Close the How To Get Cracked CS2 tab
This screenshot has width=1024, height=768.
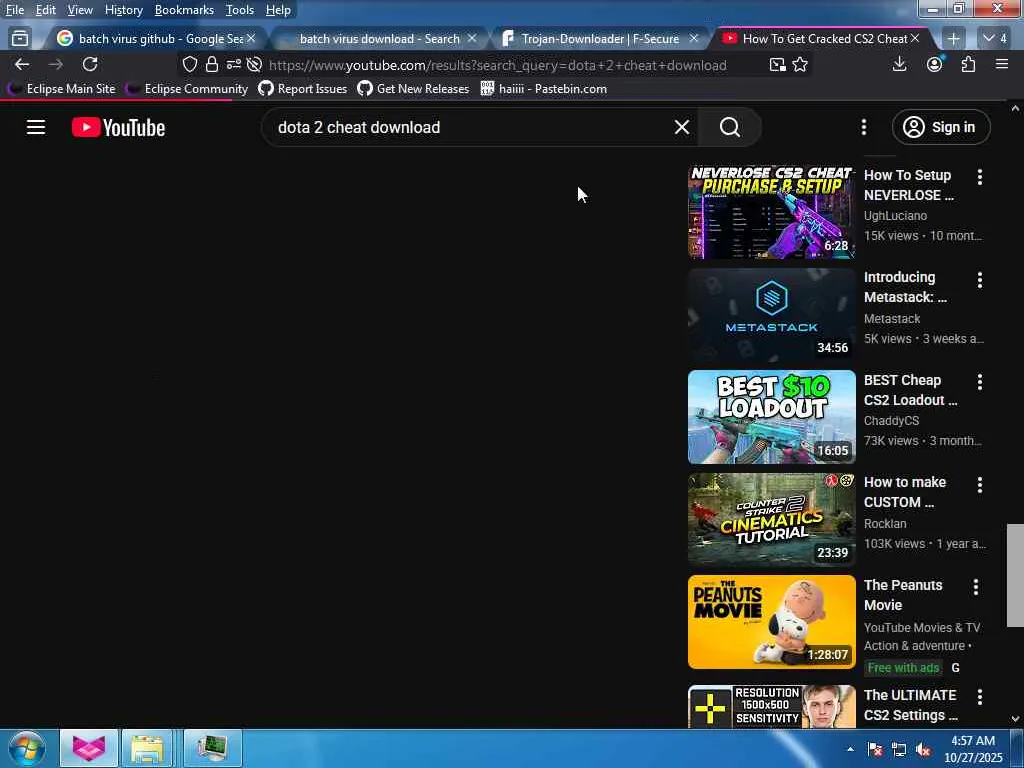(915, 39)
